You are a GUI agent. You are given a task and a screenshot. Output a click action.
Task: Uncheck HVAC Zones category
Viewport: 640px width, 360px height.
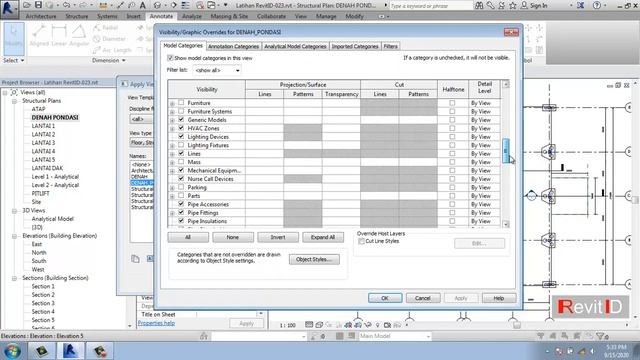pyautogui.click(x=181, y=128)
